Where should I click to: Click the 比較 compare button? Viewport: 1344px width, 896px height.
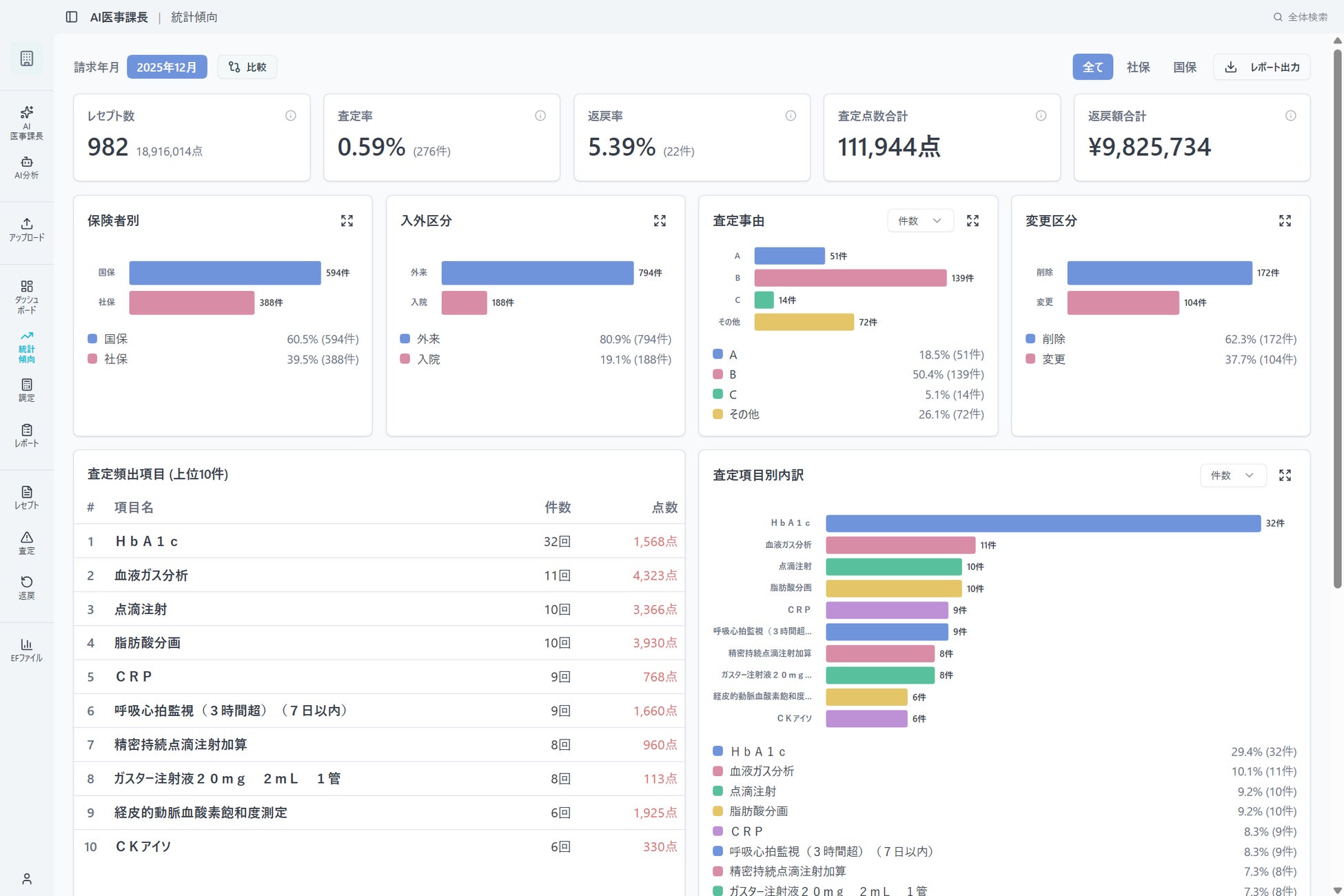(247, 67)
